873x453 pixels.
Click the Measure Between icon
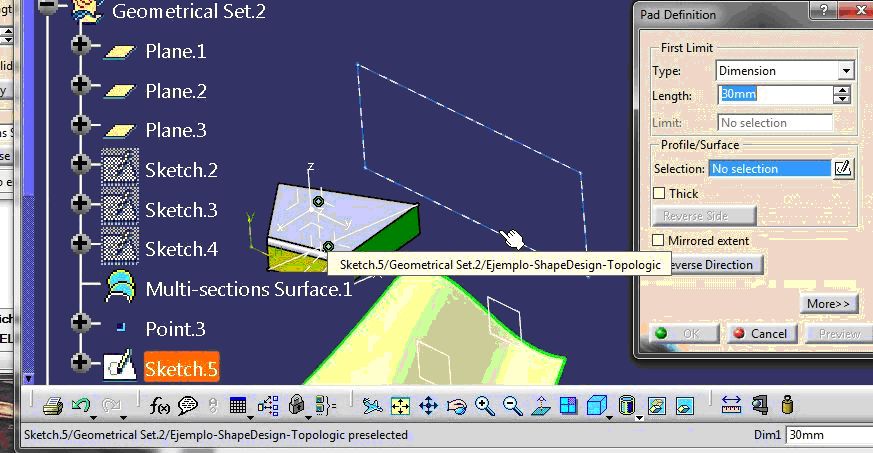point(731,405)
